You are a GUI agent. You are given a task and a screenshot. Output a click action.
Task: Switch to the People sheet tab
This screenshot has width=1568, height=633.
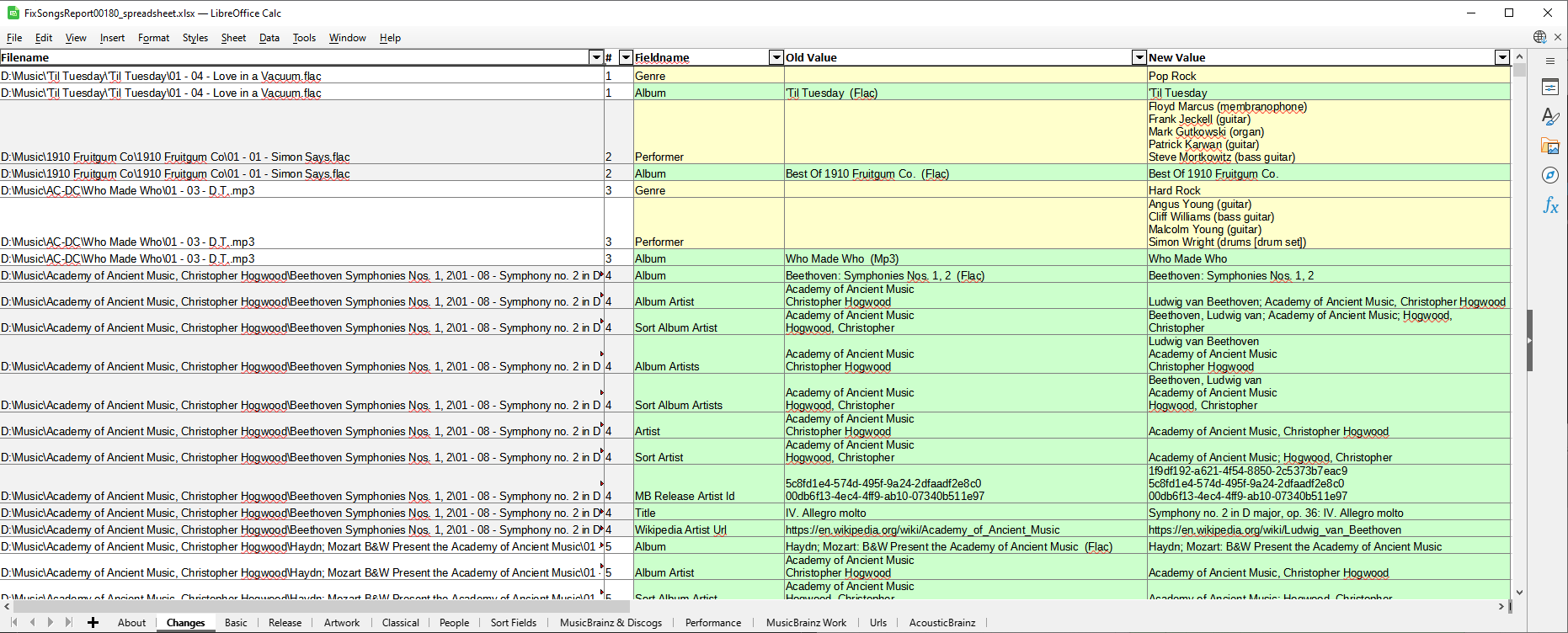coord(454,623)
